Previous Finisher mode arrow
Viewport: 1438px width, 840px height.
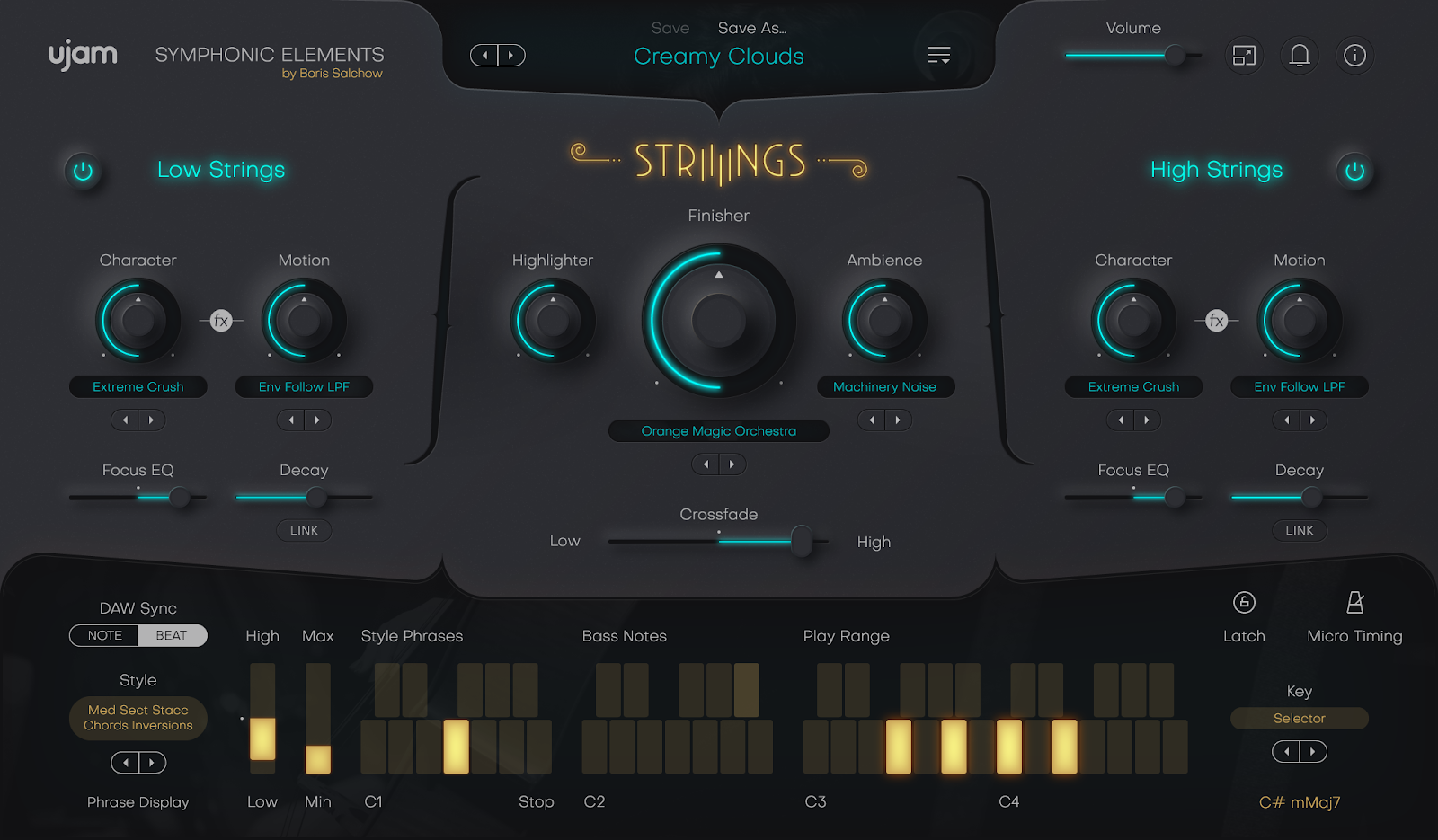[x=706, y=464]
